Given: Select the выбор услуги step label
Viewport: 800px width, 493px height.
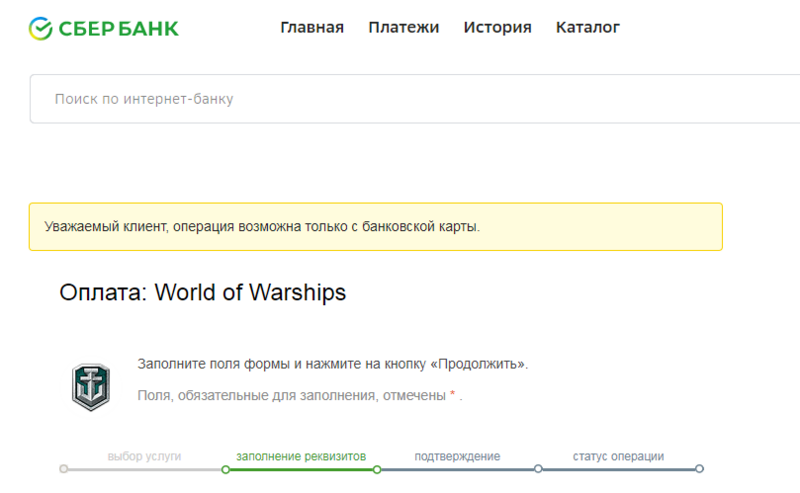Looking at the screenshot, I should click(x=144, y=456).
